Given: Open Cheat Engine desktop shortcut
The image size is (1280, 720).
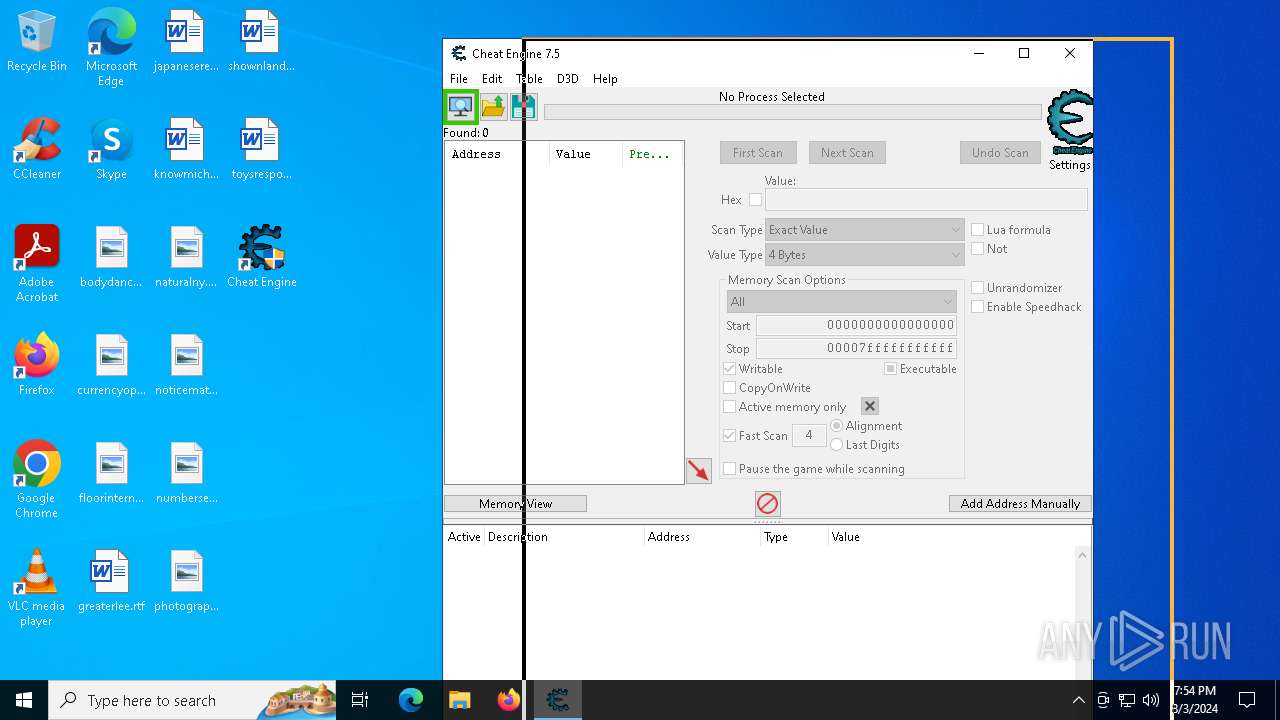Looking at the screenshot, I should click(262, 257).
